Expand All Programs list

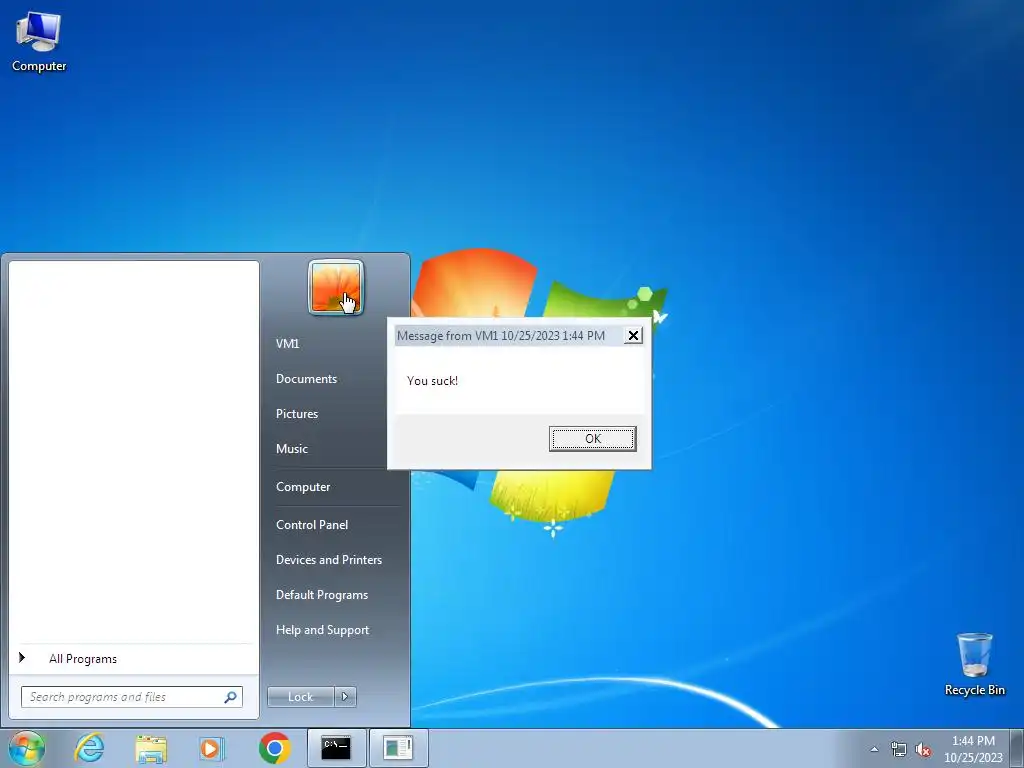[82, 659]
